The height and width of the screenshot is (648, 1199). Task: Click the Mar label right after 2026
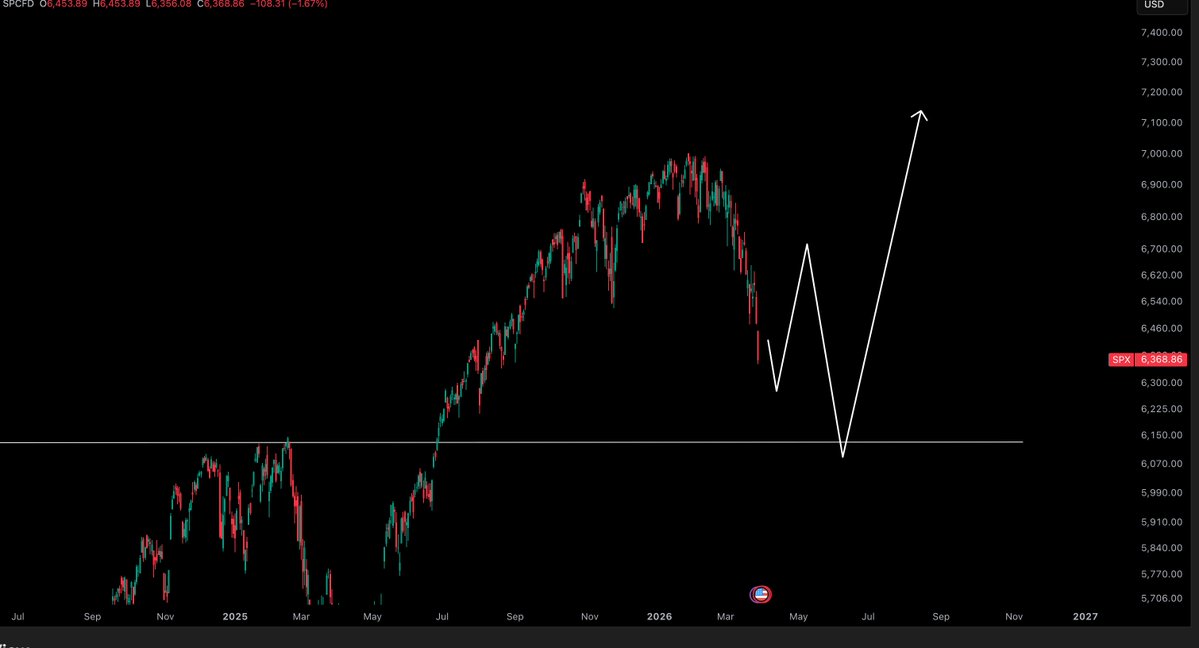(x=725, y=617)
